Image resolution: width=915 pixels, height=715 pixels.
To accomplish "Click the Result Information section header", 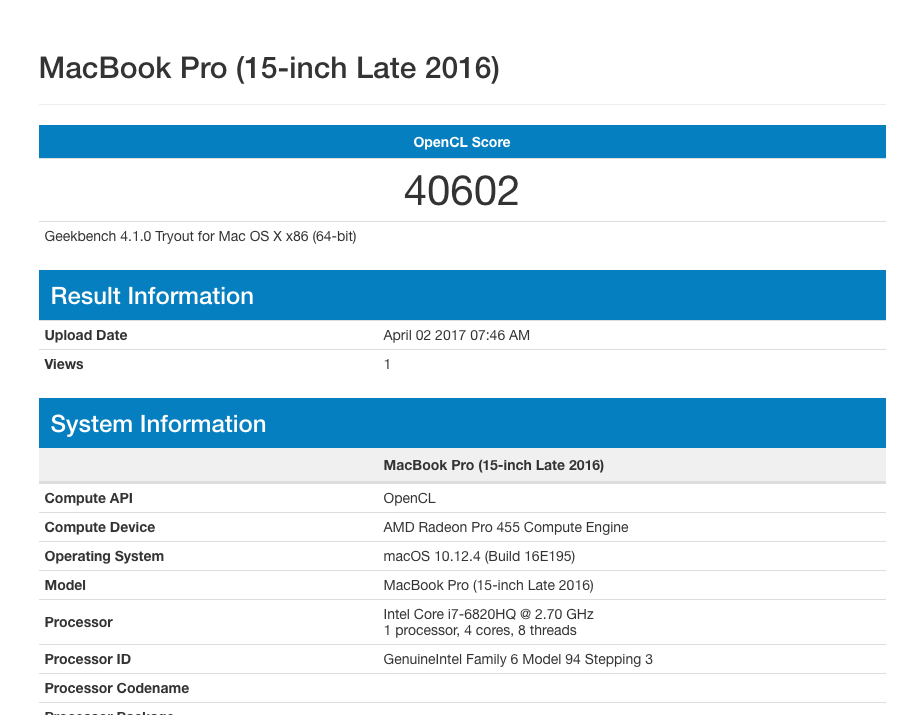I will tap(462, 295).
